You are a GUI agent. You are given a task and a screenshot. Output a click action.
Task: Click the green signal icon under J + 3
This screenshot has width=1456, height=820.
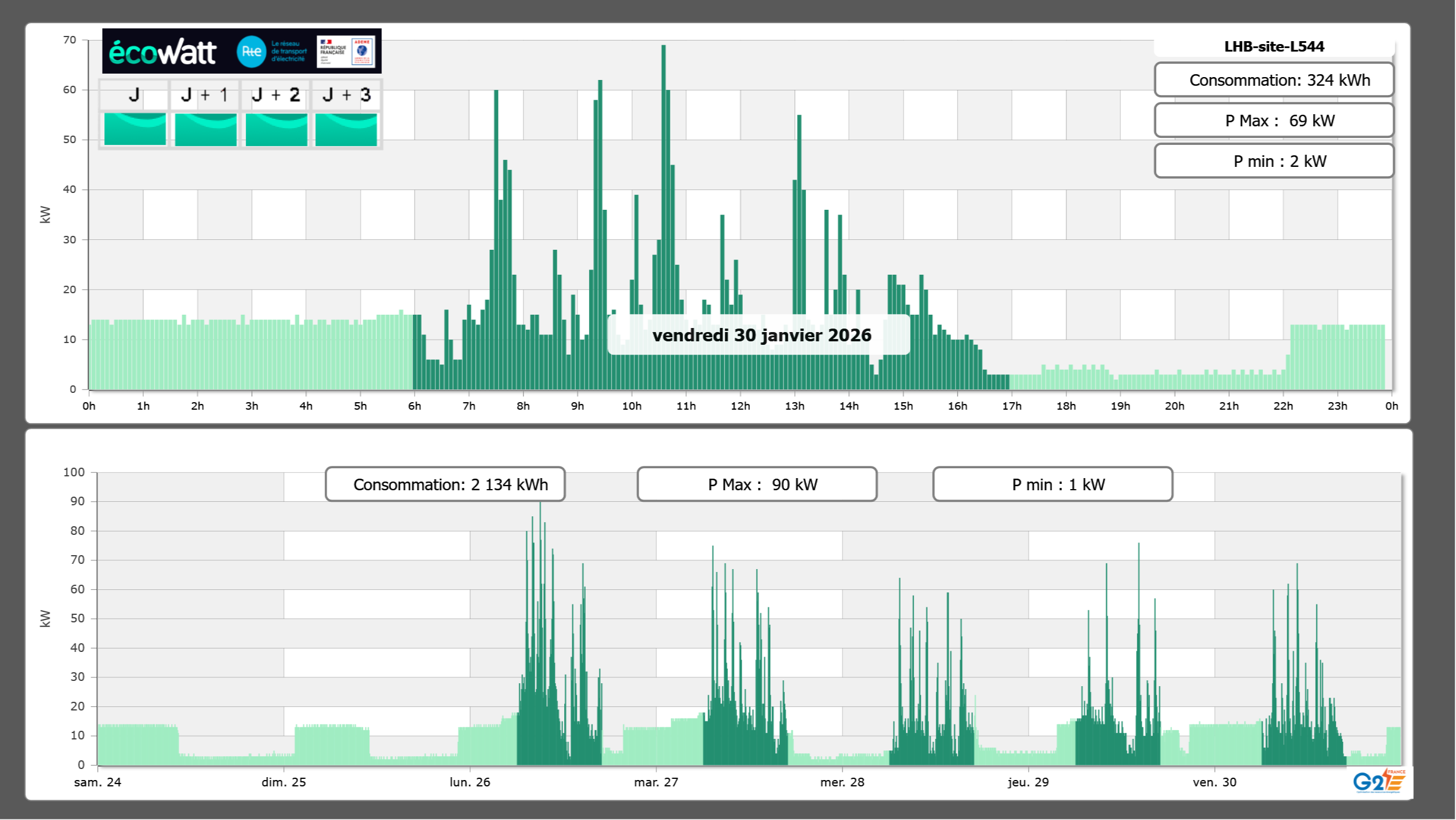(346, 129)
